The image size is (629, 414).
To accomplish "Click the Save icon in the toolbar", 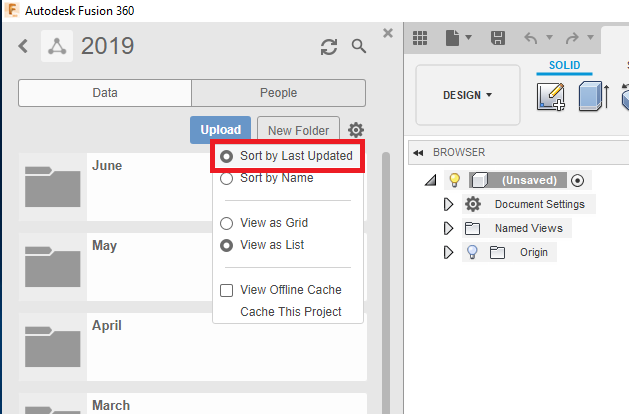I will point(498,38).
